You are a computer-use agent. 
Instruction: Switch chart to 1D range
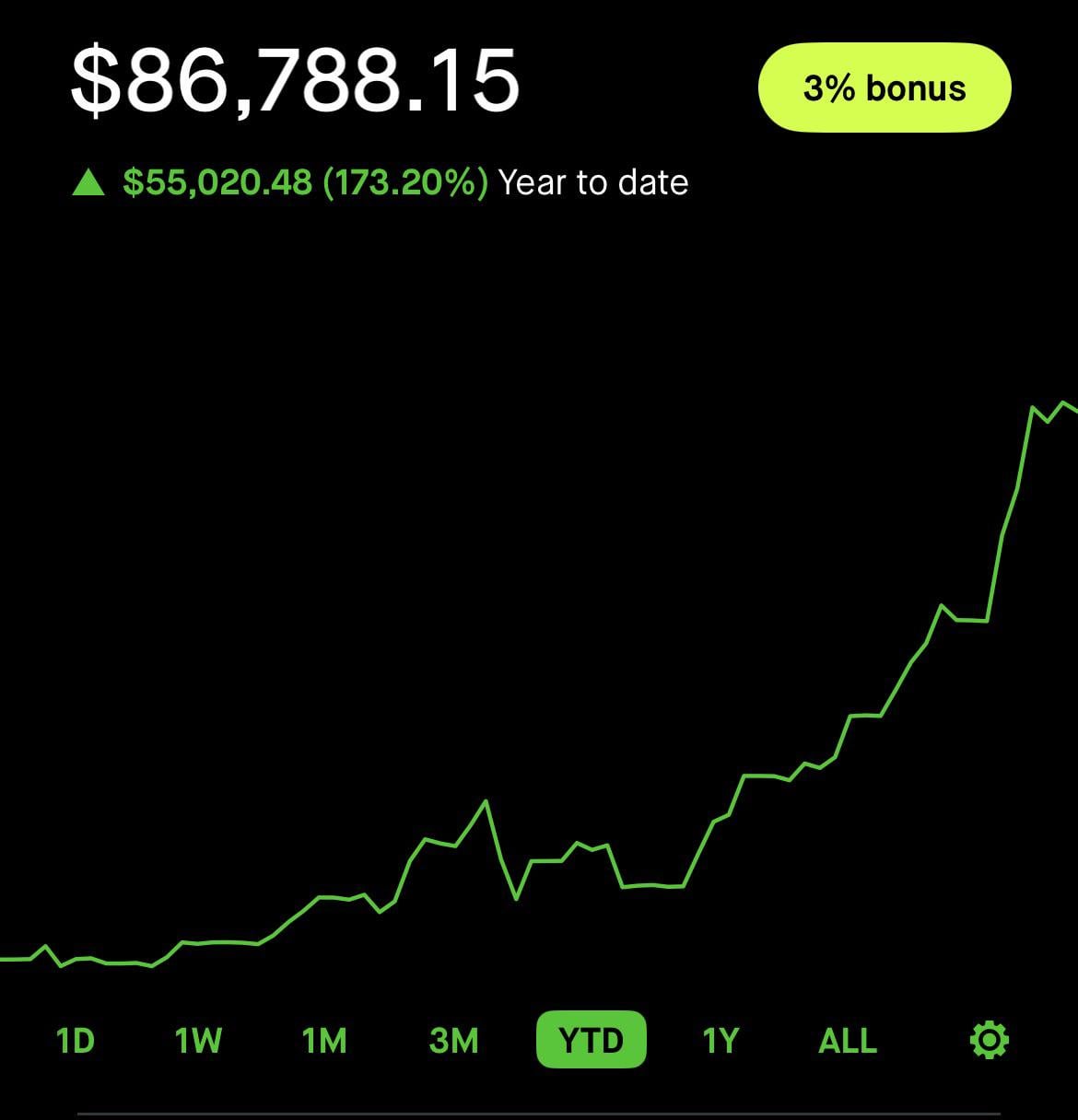click(x=76, y=1041)
